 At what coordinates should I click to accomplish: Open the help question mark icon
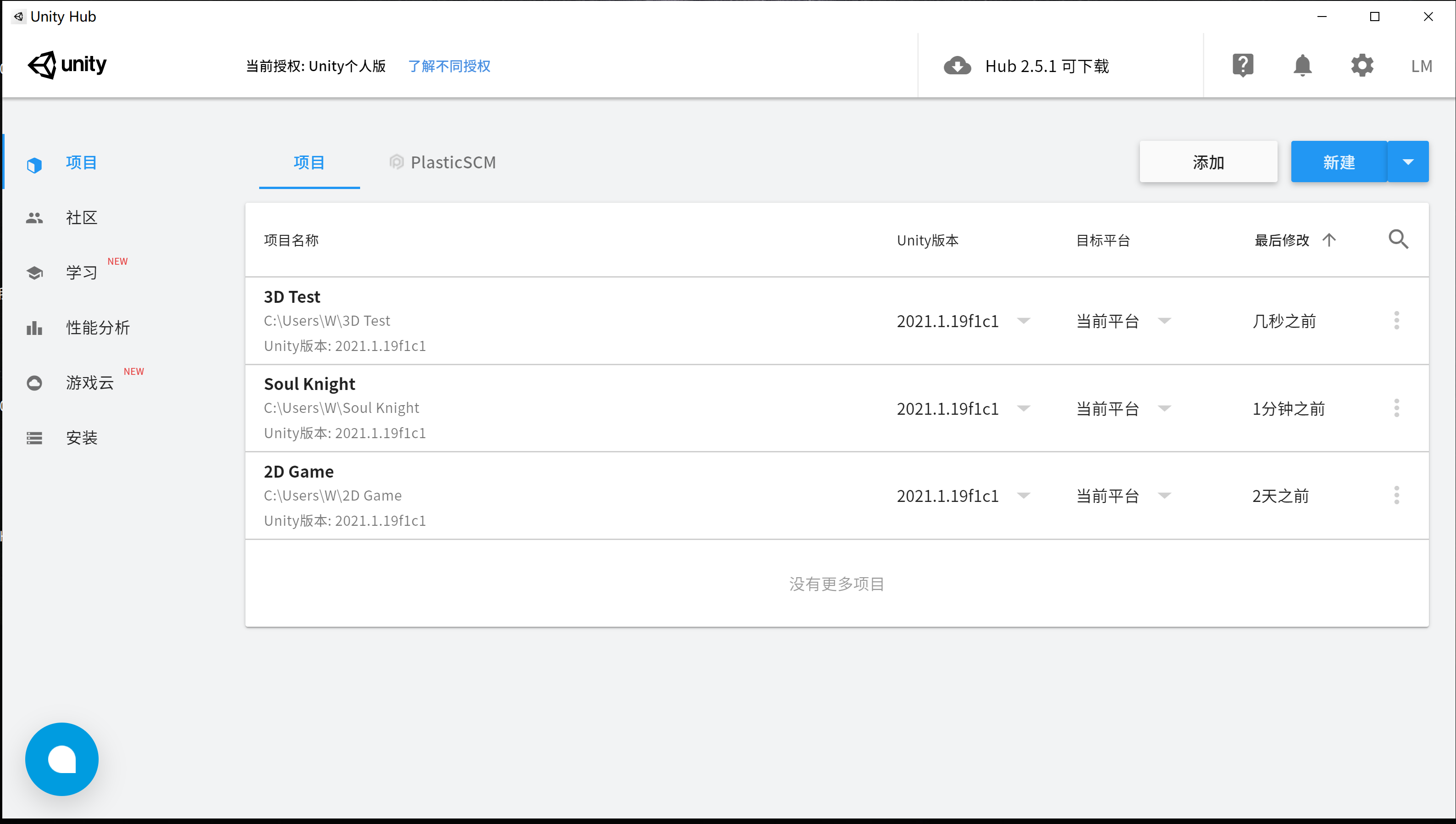tap(1243, 66)
